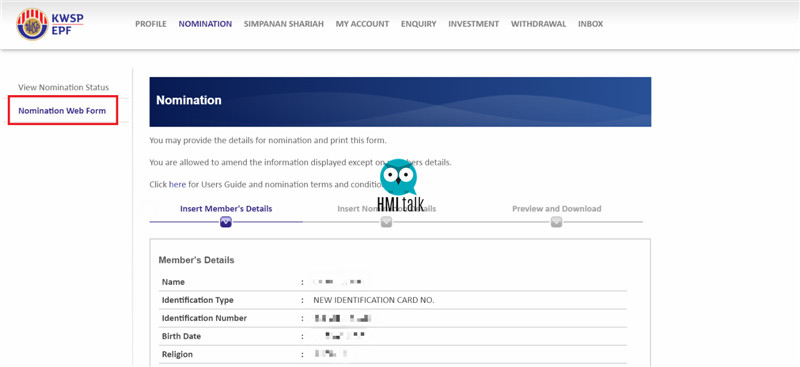Click the NEW IDENTIFICATION CARD NO. value

click(x=373, y=300)
